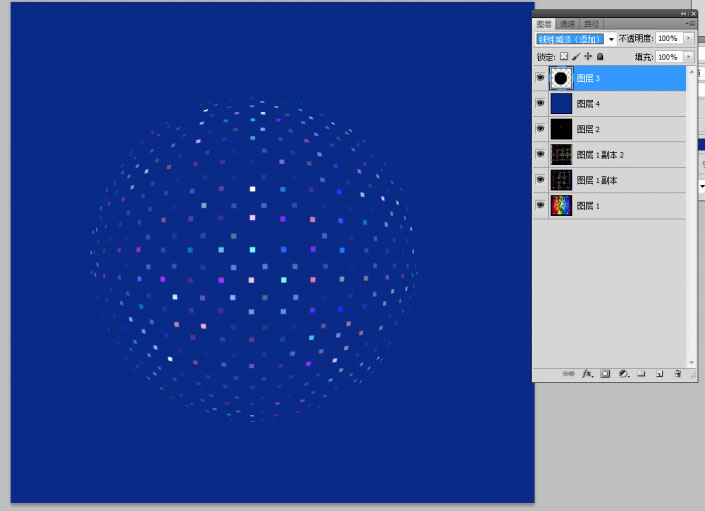Create a new adjustment layer
Image resolution: width=705 pixels, height=511 pixels.
(x=624, y=373)
